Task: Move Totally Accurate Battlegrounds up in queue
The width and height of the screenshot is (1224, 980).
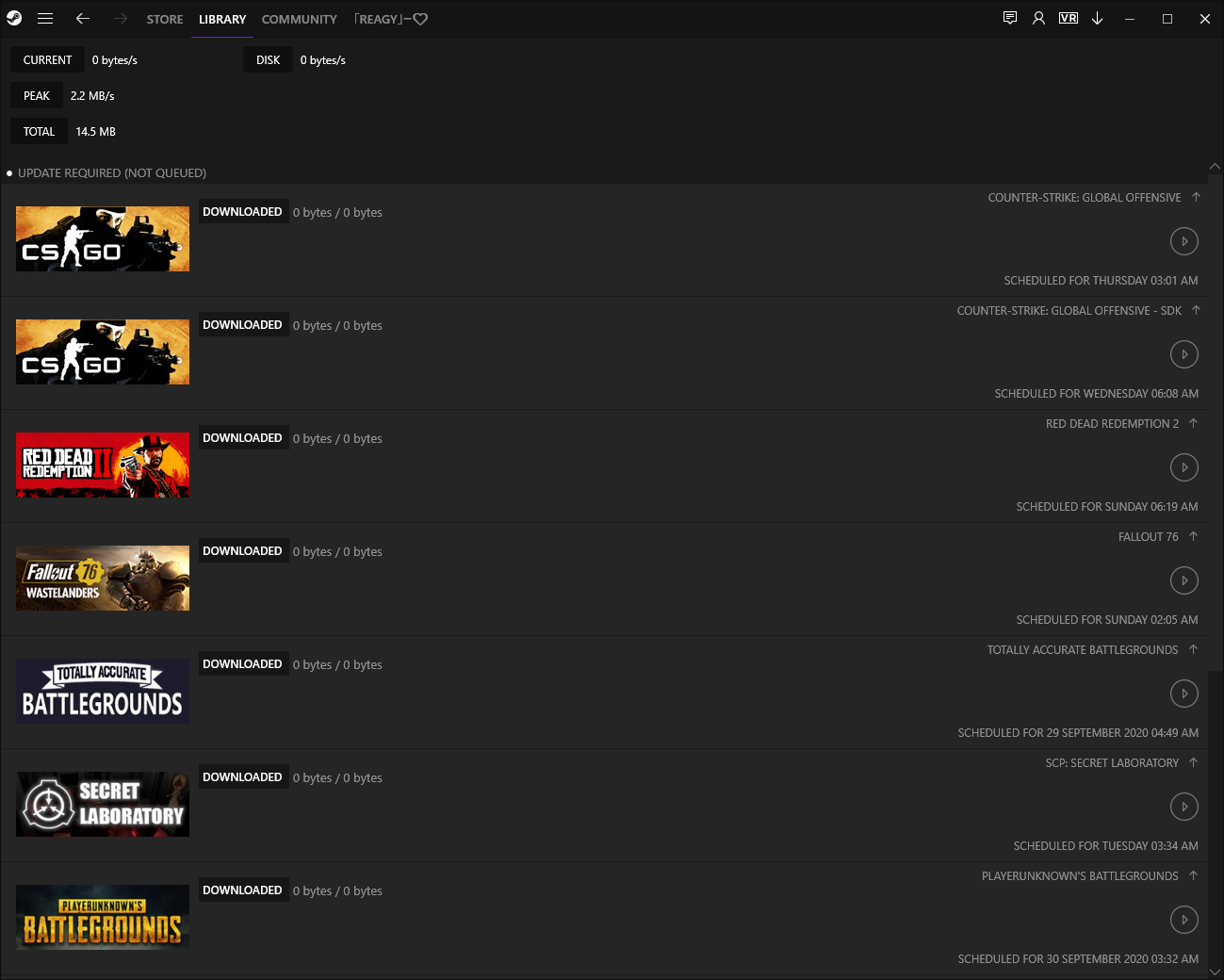Action: click(x=1193, y=649)
